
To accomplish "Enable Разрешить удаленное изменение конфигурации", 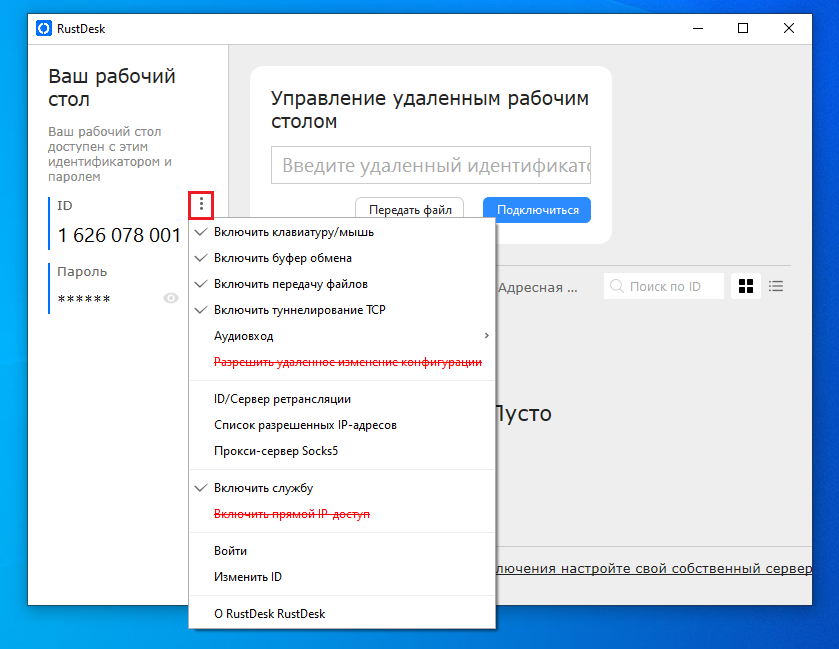I will coord(342,362).
